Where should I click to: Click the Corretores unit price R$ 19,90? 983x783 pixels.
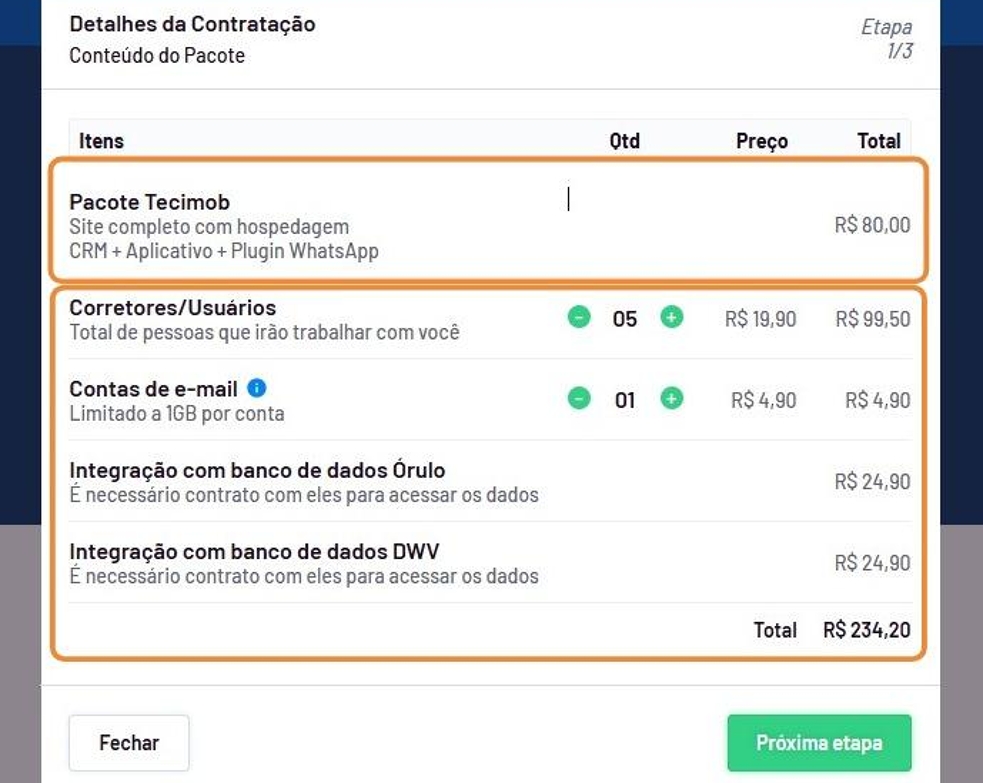click(760, 320)
